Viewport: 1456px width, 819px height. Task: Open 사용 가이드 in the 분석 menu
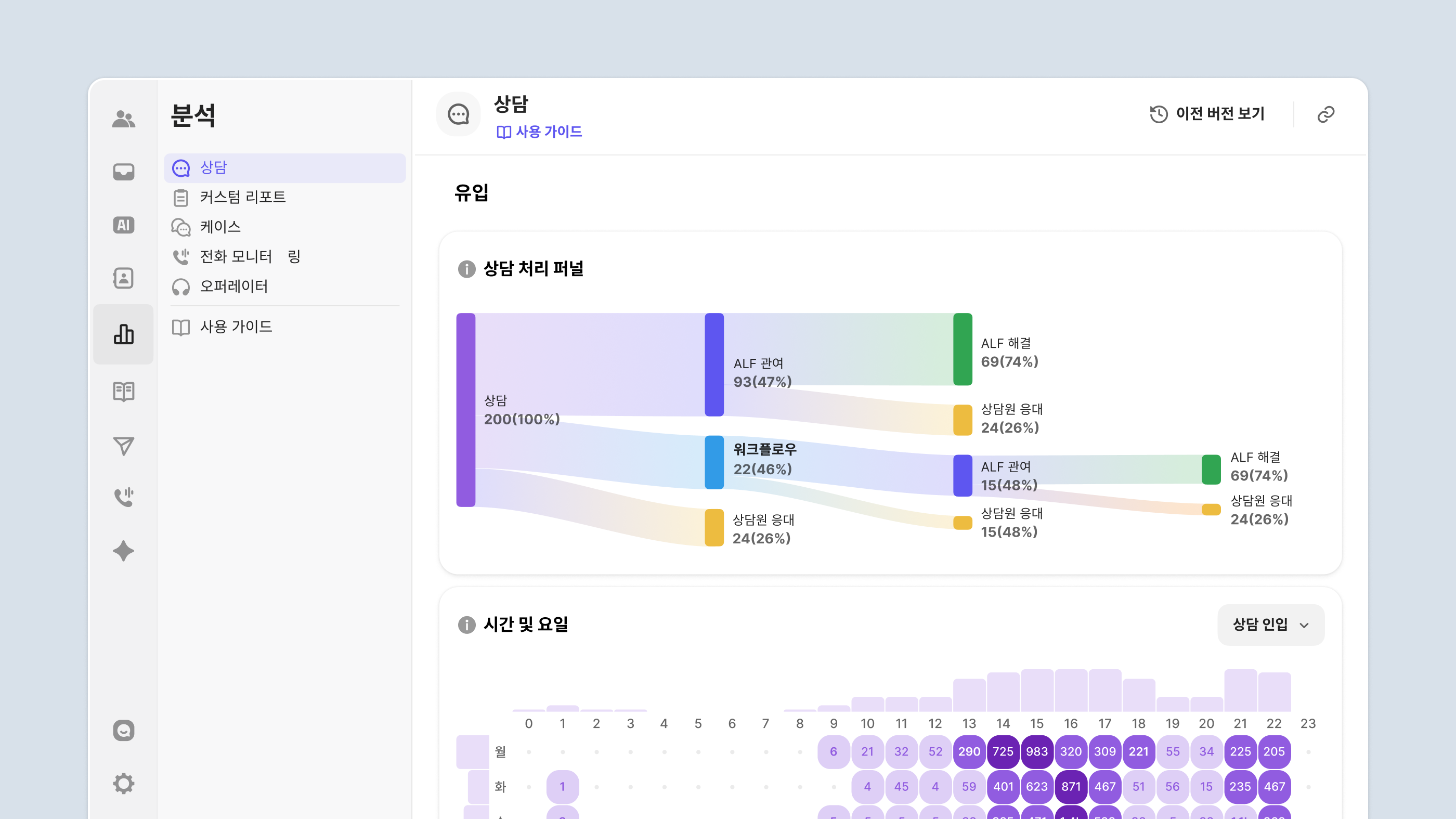click(285, 327)
